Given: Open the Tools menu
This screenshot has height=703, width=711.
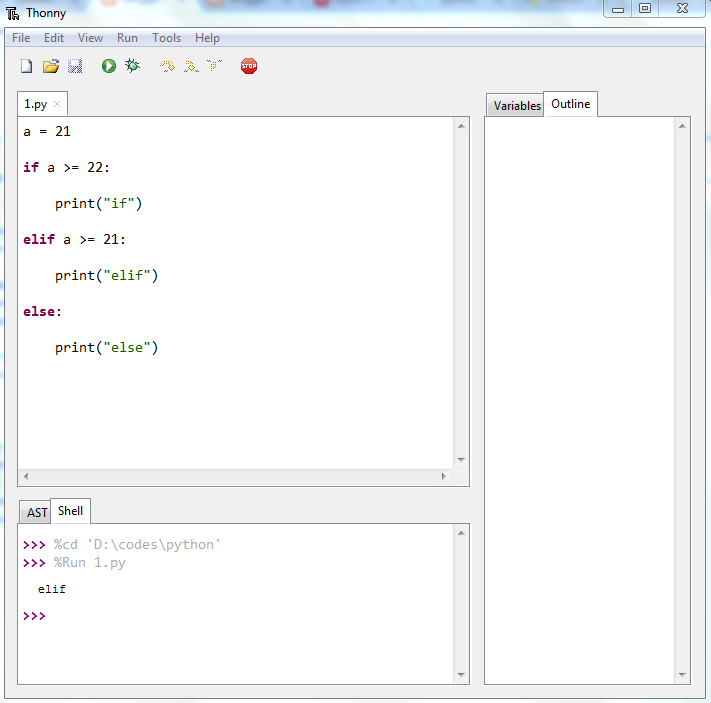Looking at the screenshot, I should (x=166, y=38).
